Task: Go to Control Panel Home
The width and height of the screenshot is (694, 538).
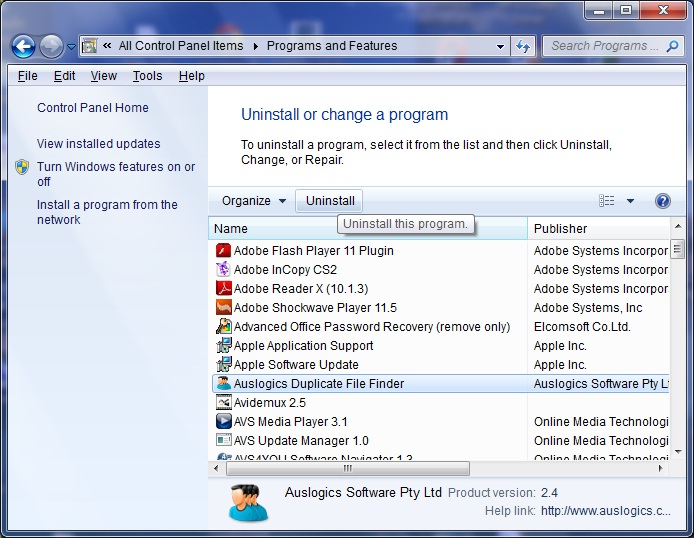Action: point(93,108)
